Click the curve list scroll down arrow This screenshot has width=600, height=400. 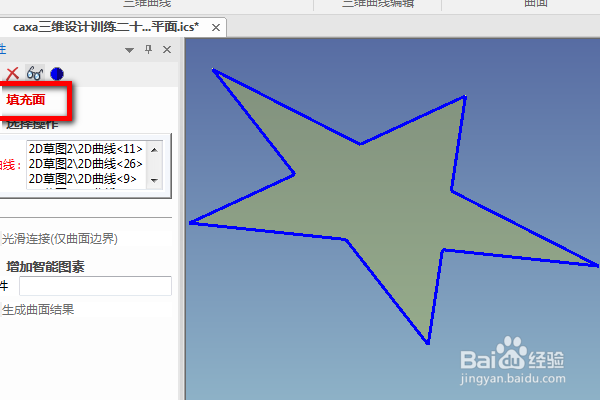(x=154, y=180)
